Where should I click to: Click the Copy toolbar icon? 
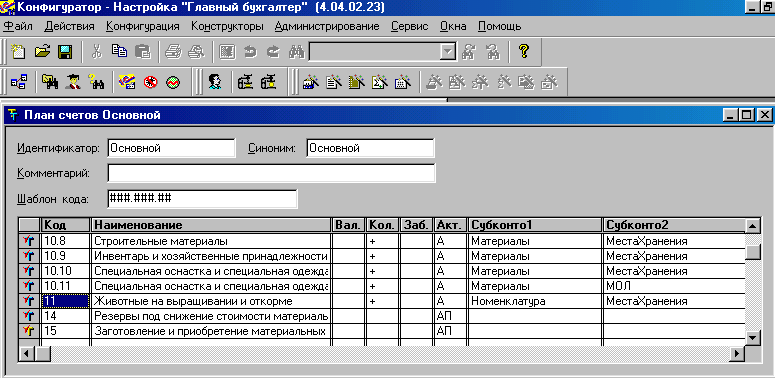[119, 52]
